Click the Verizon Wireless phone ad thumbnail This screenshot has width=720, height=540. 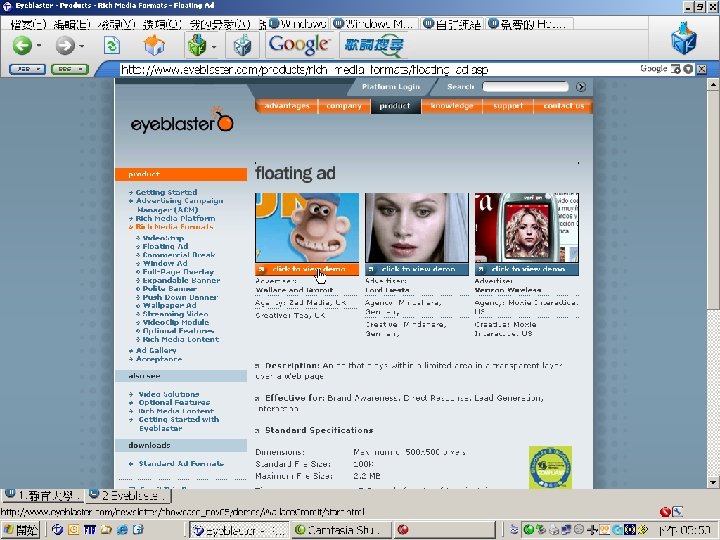527,228
